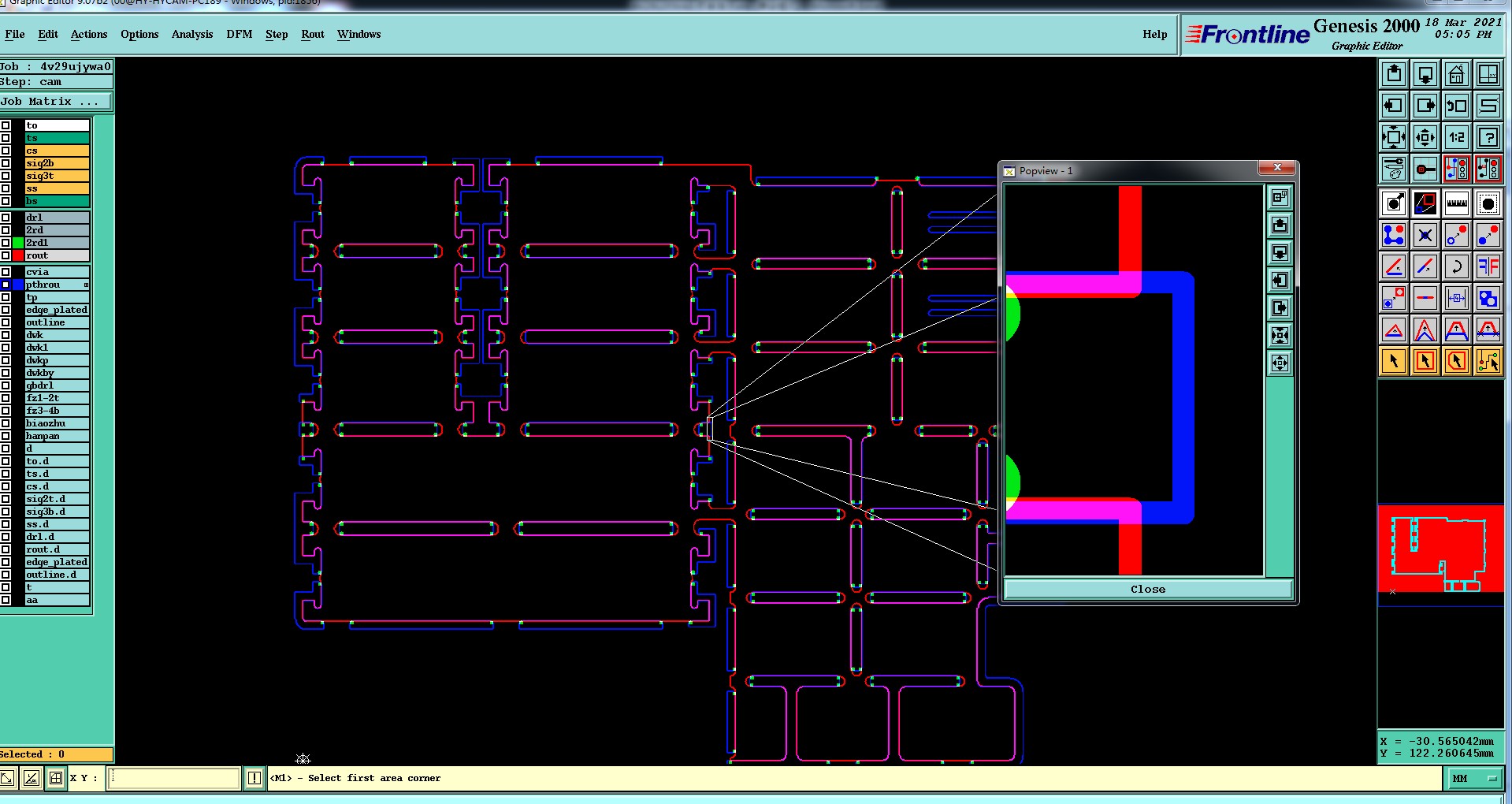Open the Windows menu

[359, 34]
